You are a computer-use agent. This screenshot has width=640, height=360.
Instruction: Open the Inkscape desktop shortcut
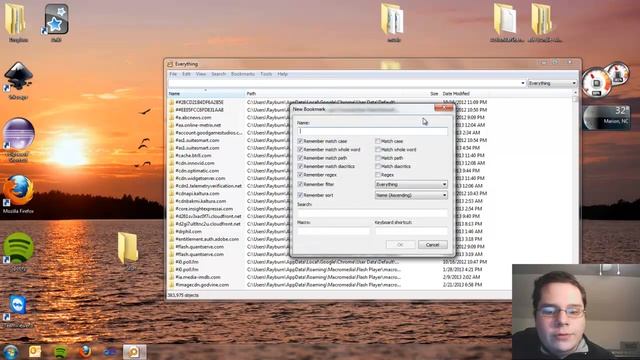[x=18, y=76]
